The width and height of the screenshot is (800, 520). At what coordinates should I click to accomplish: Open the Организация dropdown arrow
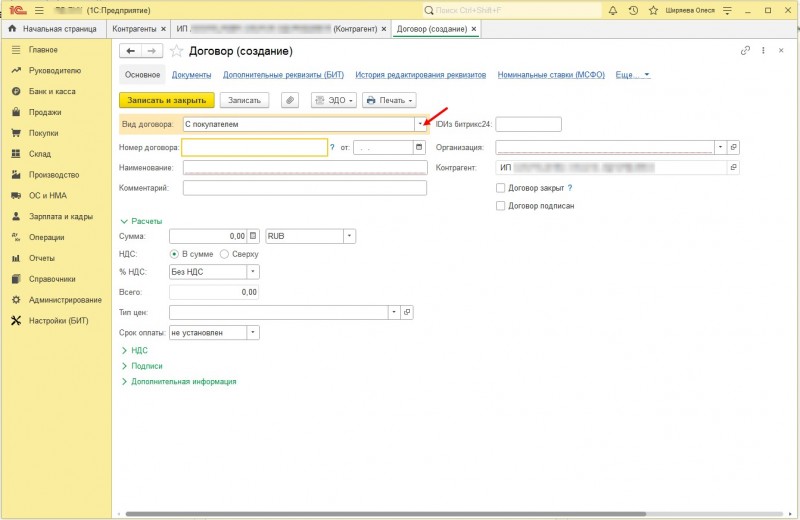tap(720, 147)
